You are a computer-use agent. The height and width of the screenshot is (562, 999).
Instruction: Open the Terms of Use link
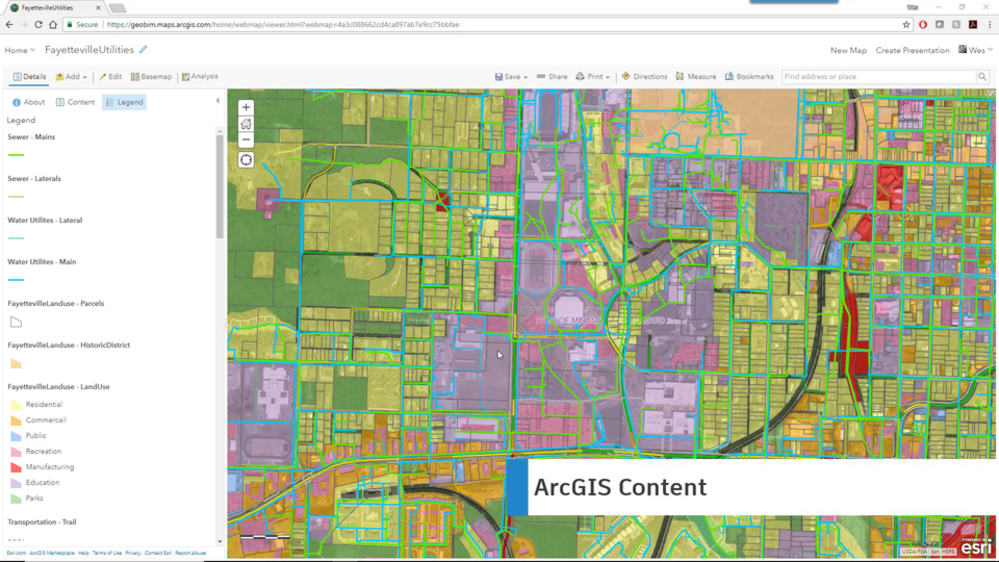(107, 553)
